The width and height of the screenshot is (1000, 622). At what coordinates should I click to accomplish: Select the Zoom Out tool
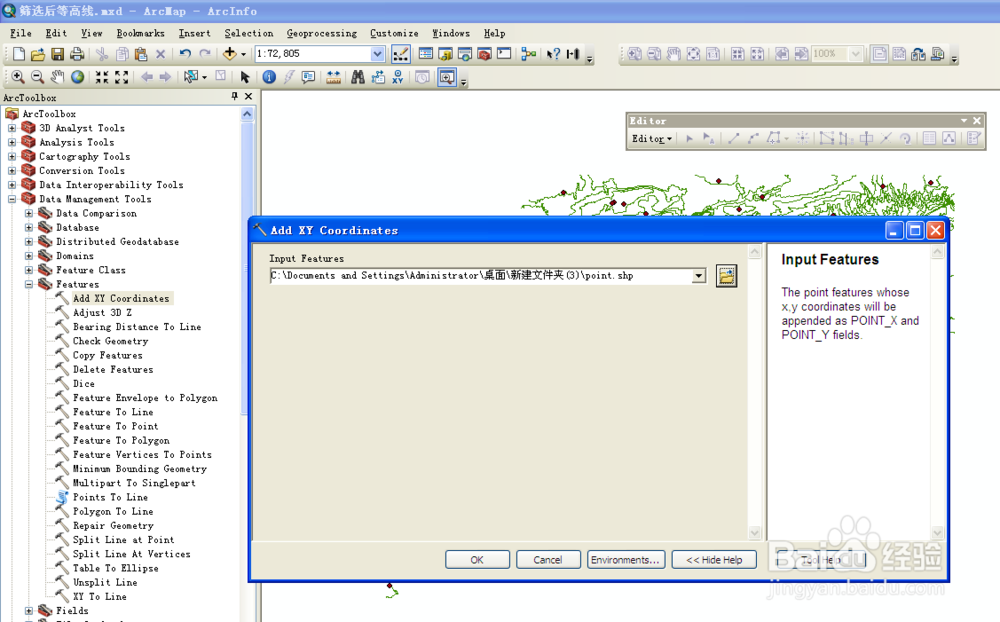click(x=38, y=77)
